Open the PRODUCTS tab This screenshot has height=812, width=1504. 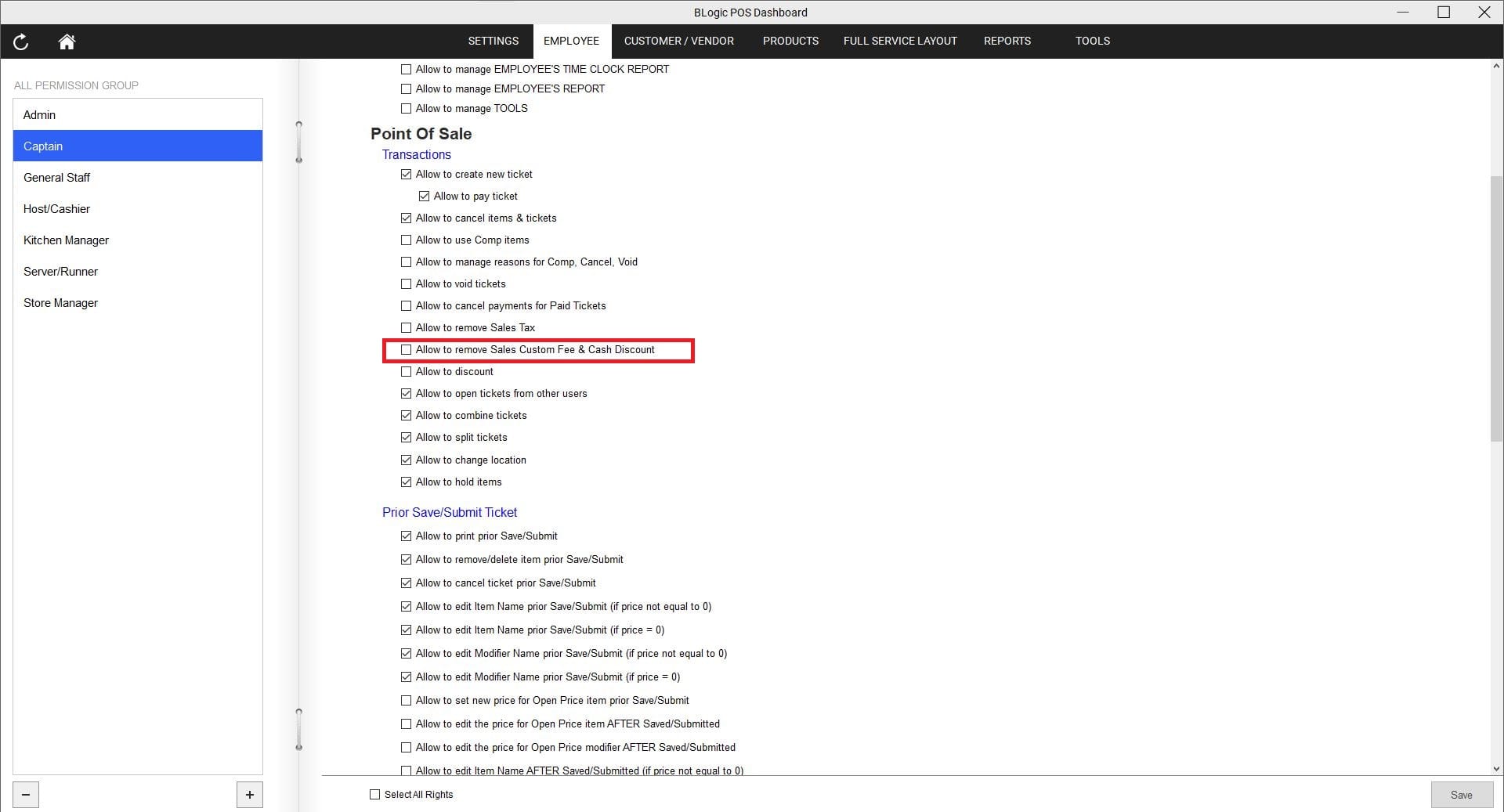pos(790,41)
